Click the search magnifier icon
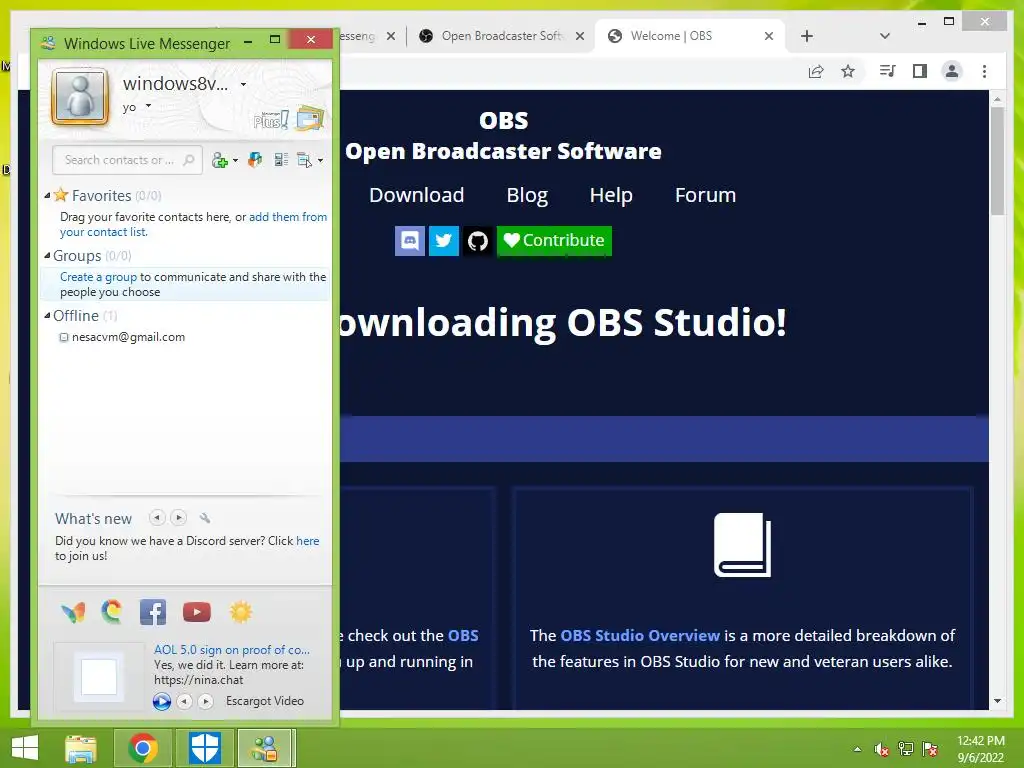The image size is (1024, 768). click(x=189, y=160)
